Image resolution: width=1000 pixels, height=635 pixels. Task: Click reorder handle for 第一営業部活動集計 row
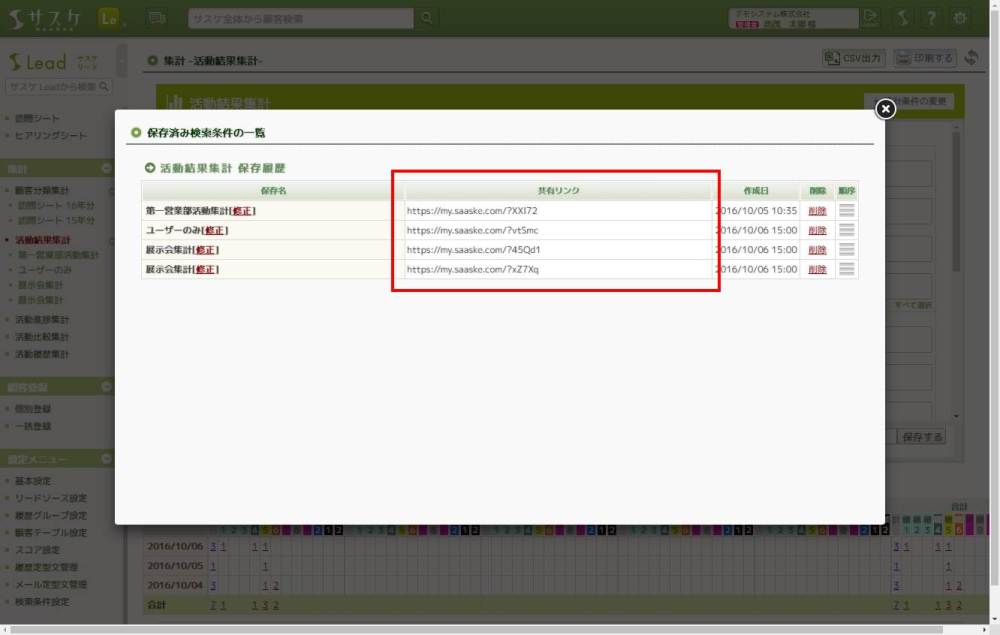847,211
